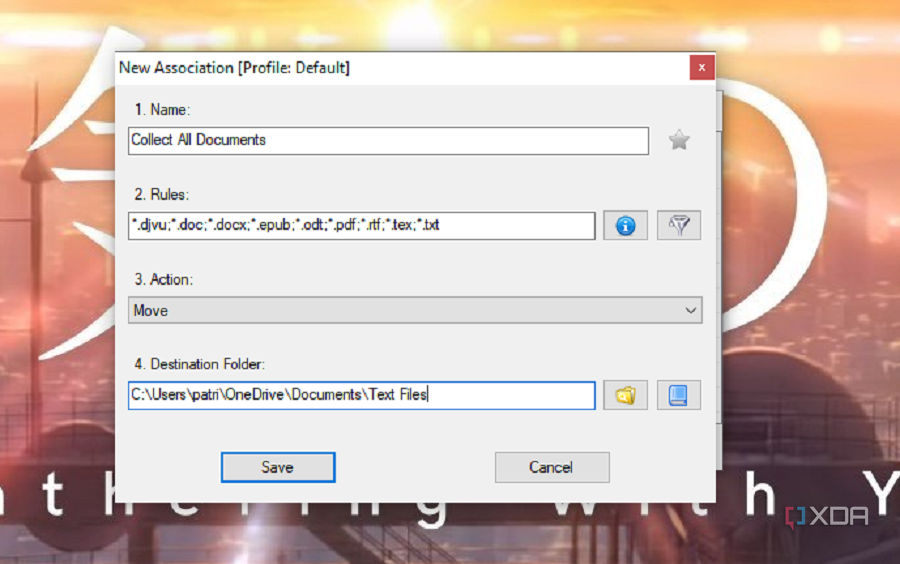Click the dialog title New Association [Profile: Default]
This screenshot has width=900, height=564.
point(234,68)
